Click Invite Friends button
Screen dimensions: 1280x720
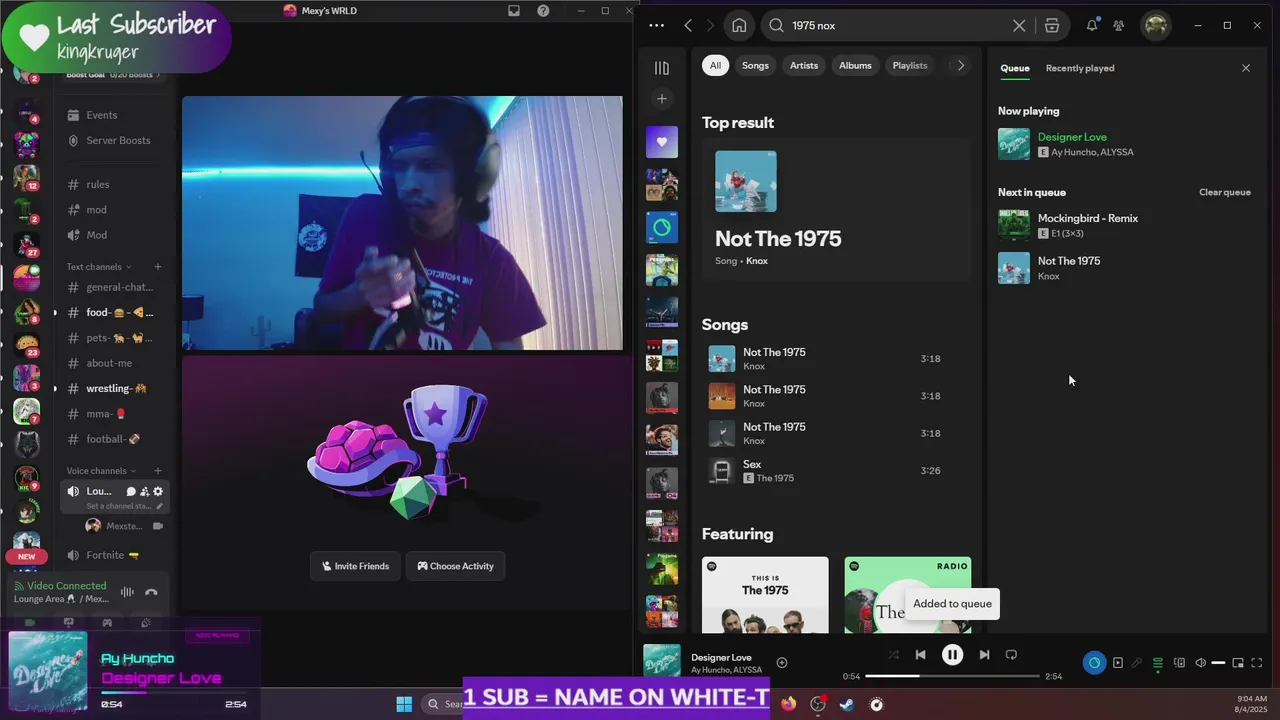coord(355,566)
